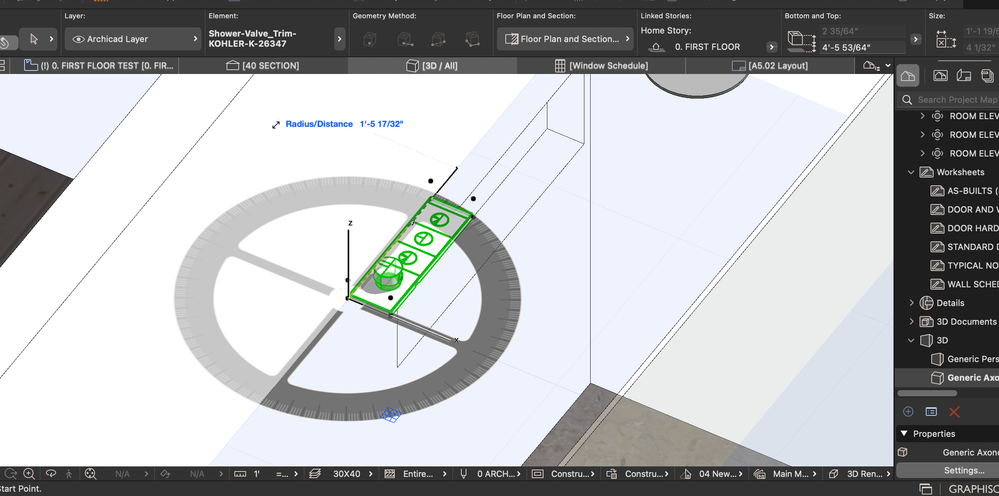Viewport: 999px width, 496px height.
Task: Select the View Map navigator icon
Action: [x=940, y=76]
